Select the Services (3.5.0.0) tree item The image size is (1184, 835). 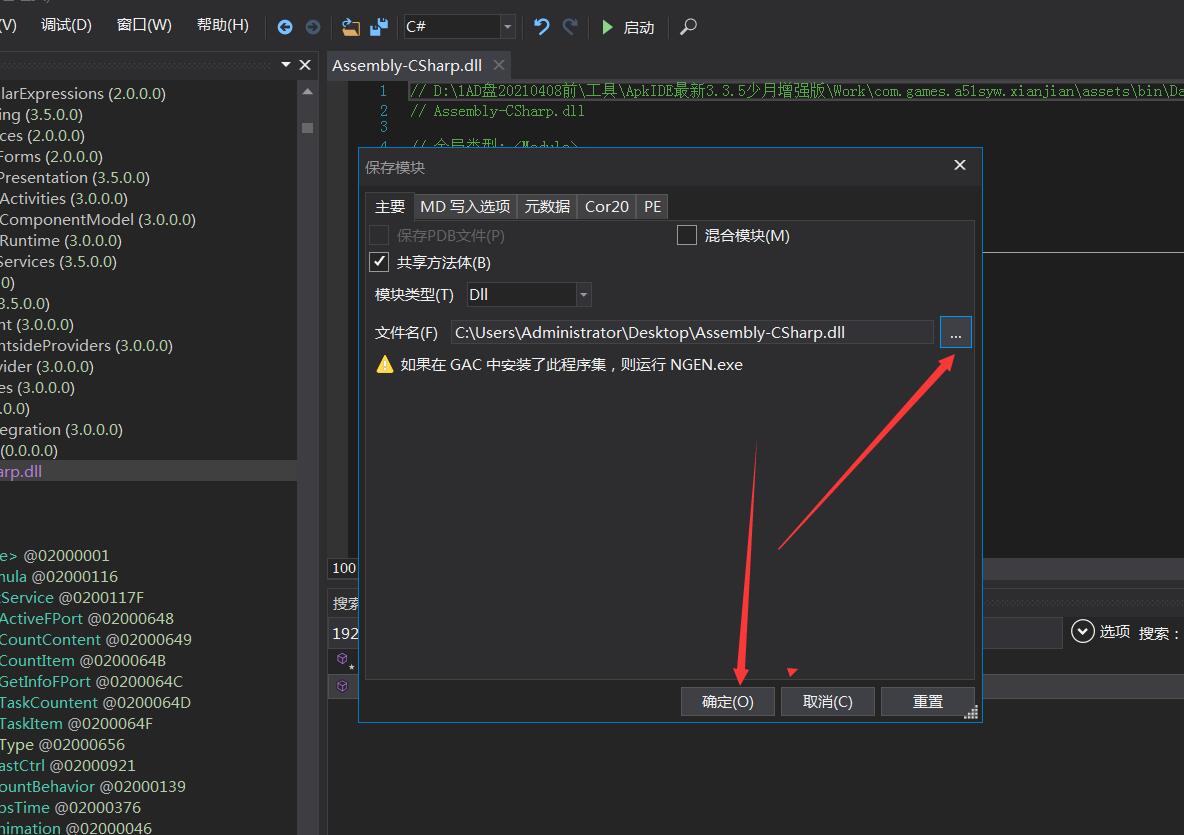point(58,262)
